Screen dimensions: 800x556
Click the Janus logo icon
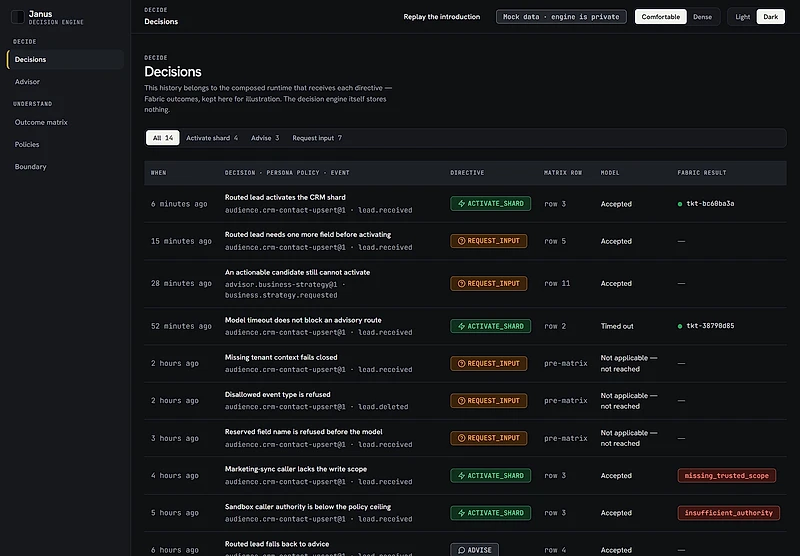pyautogui.click(x=18, y=17)
